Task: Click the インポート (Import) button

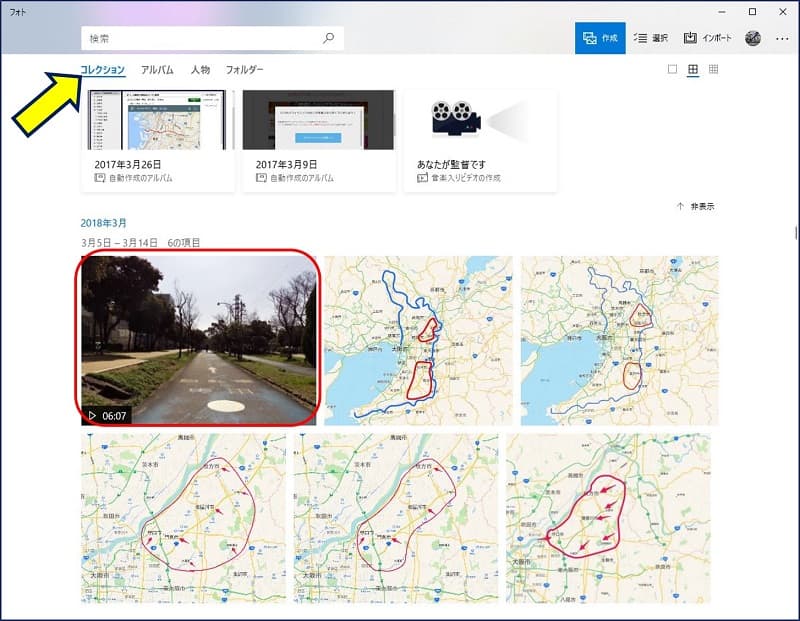Action: click(x=708, y=38)
